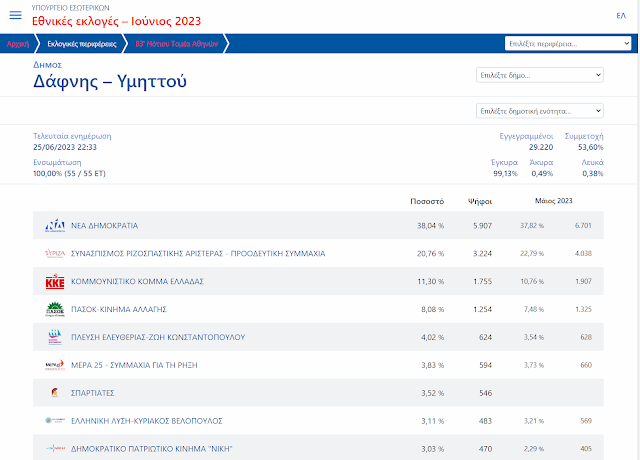Click the KKE party logo
This screenshot has width=640, height=460.
coord(55,281)
